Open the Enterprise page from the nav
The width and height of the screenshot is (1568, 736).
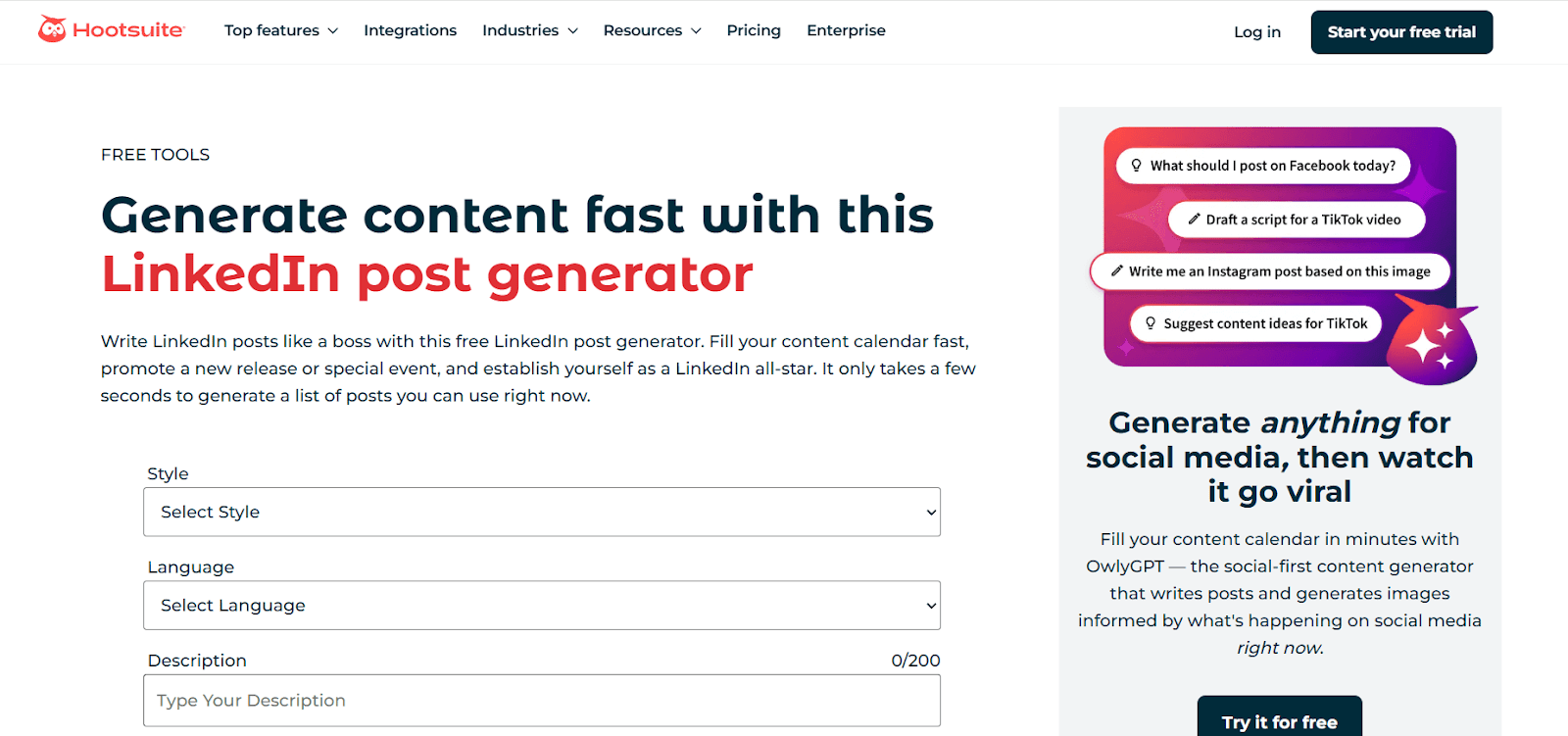tap(845, 30)
